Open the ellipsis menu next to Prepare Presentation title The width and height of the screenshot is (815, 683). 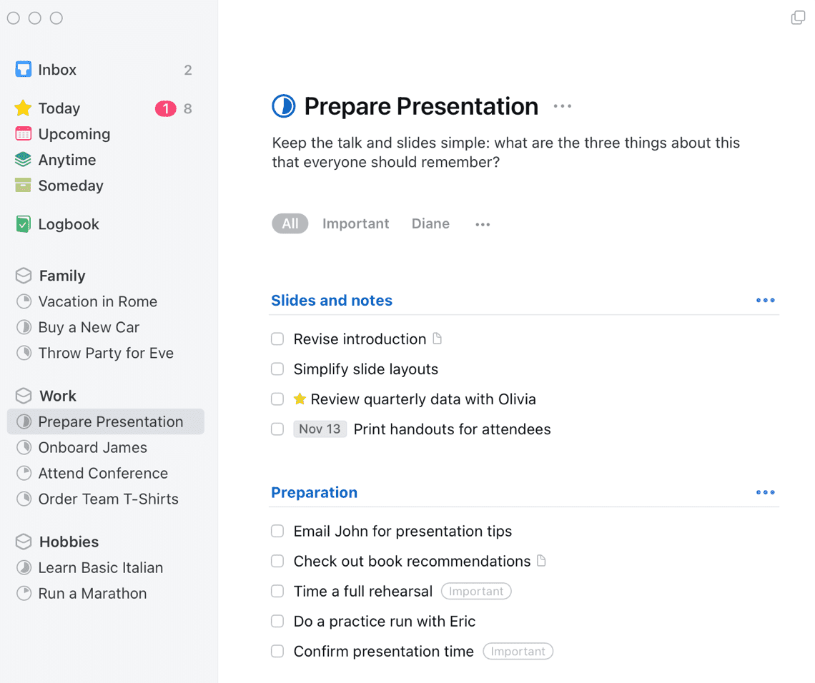562,106
